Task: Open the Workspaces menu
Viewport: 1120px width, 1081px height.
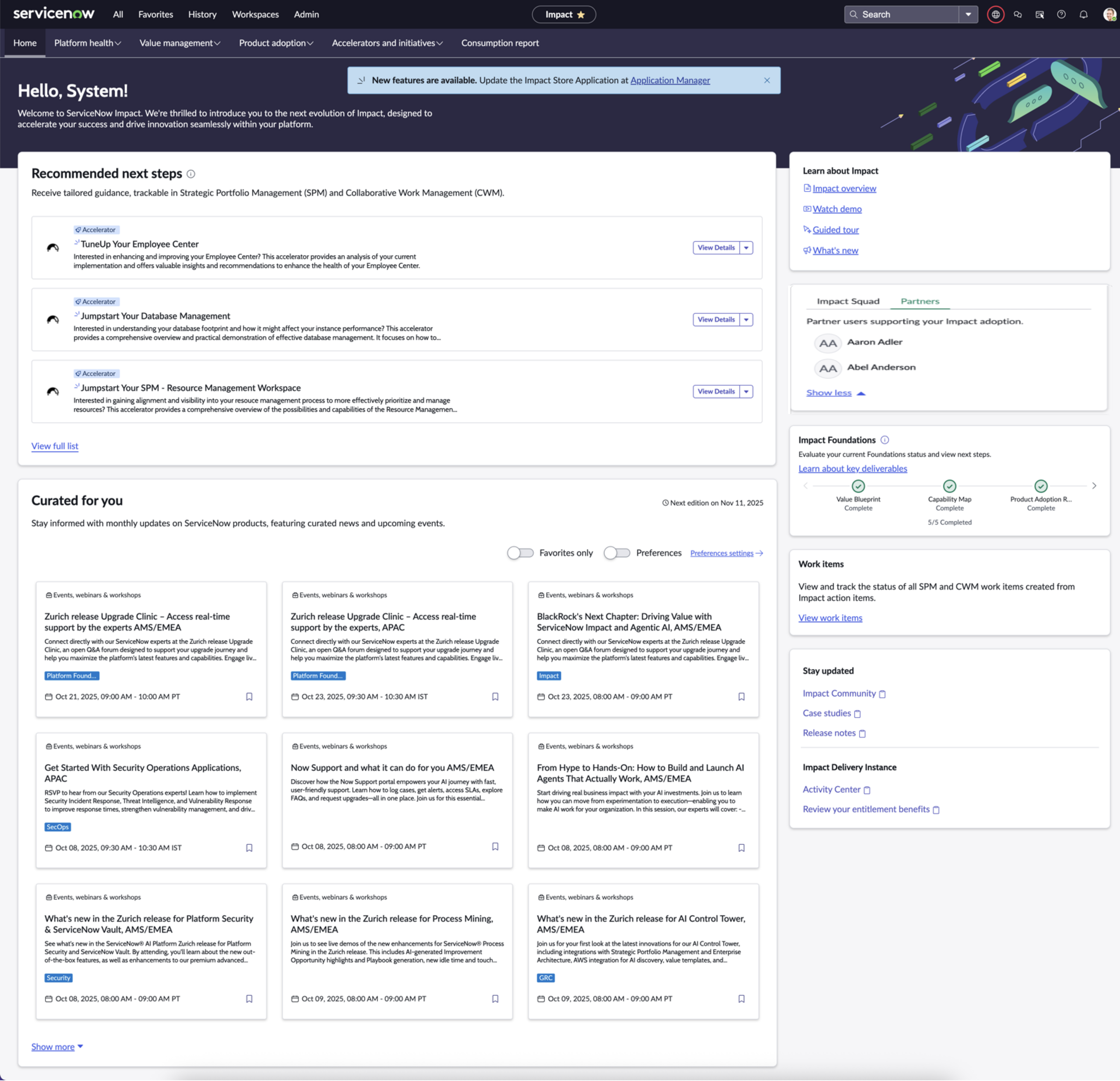Action: [x=256, y=14]
